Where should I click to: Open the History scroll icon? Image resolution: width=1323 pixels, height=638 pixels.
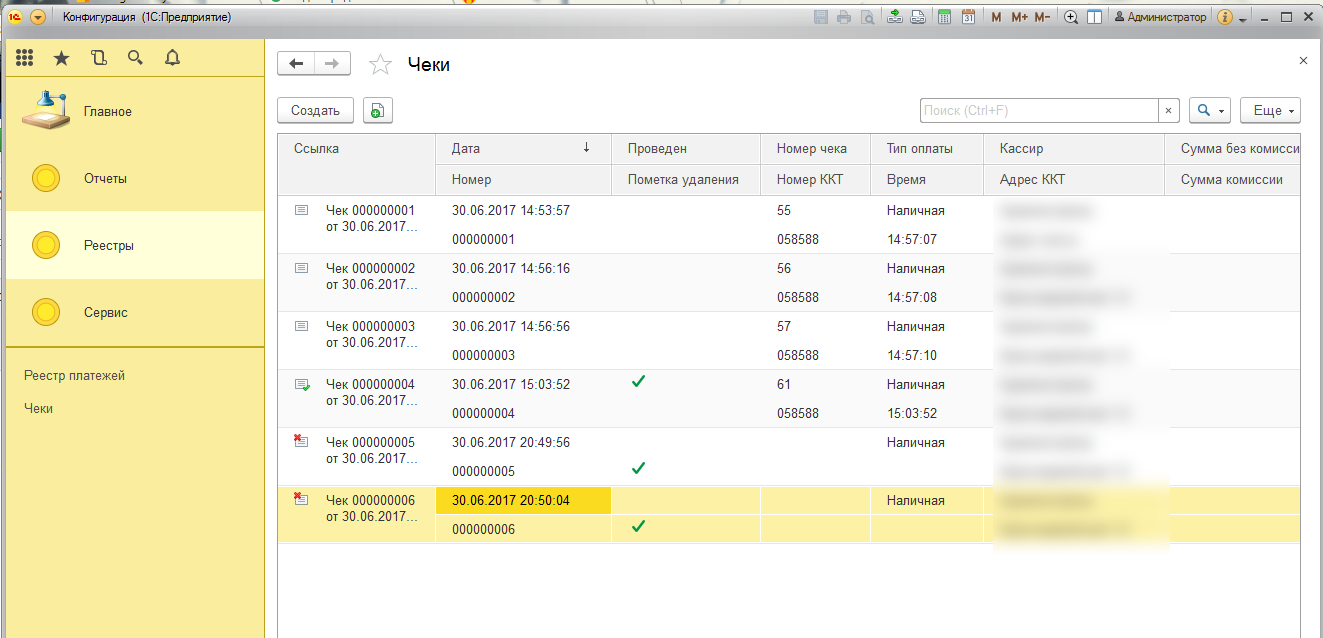click(98, 58)
